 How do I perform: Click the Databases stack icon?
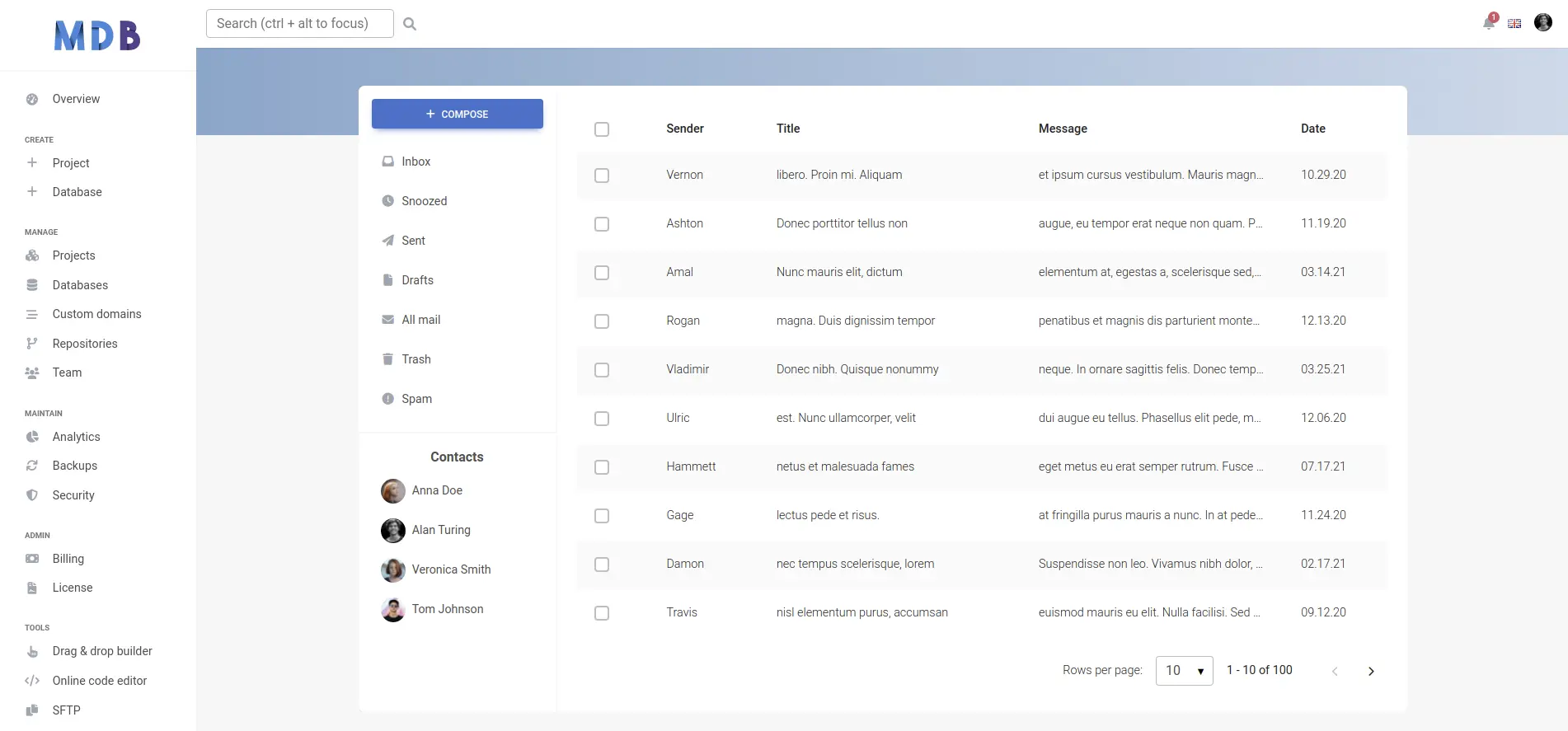(x=32, y=285)
